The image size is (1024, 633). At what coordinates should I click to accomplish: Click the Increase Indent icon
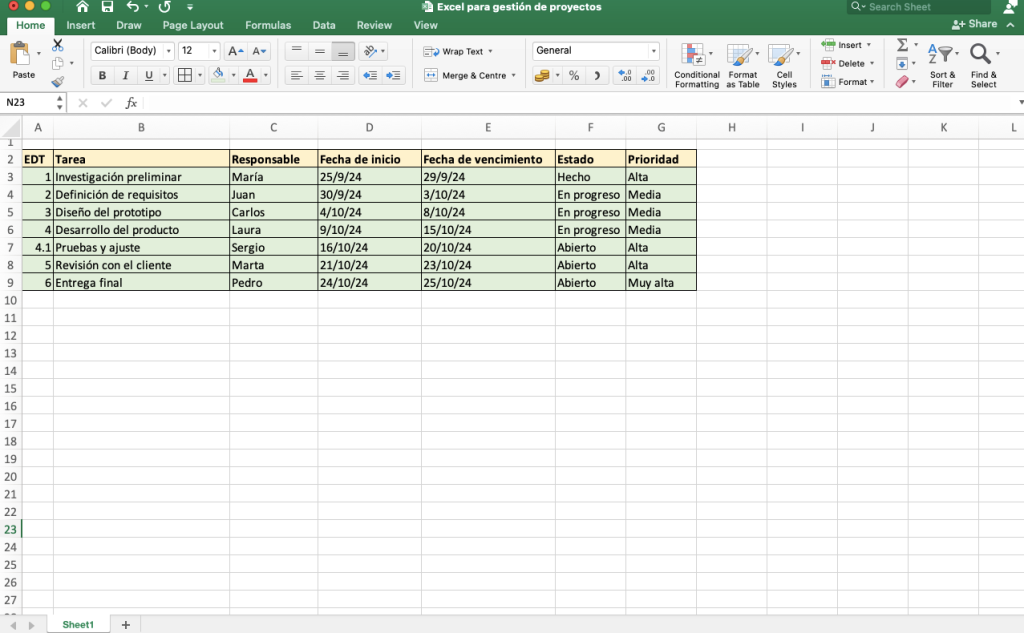[x=394, y=75]
